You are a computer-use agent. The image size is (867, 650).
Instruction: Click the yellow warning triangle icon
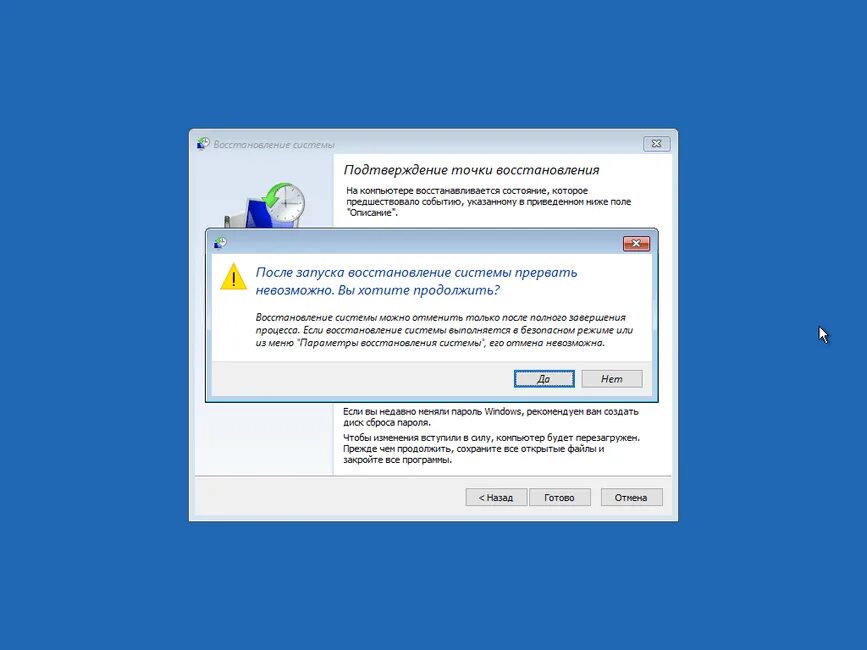(x=233, y=277)
